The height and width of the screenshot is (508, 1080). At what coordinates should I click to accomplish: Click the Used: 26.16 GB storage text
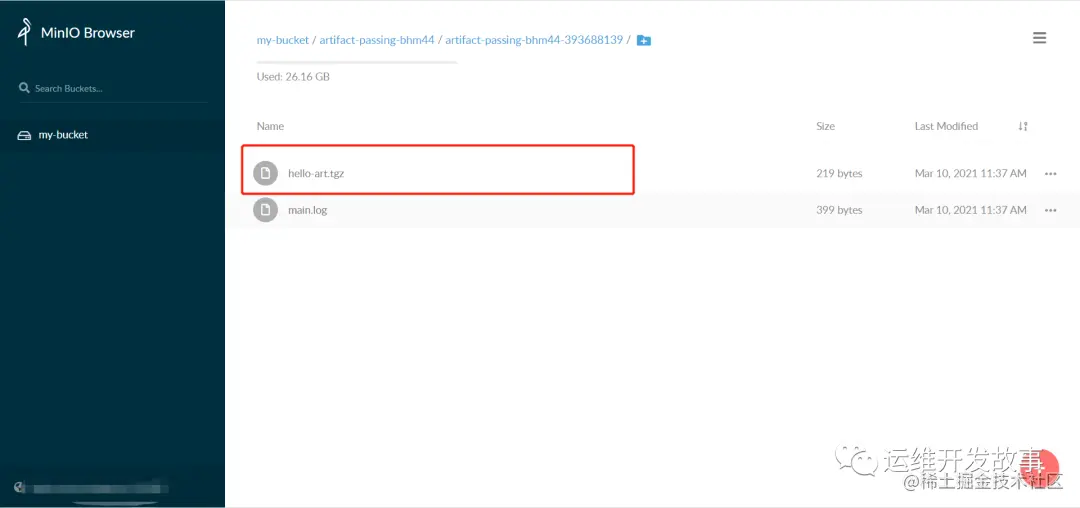pos(293,76)
